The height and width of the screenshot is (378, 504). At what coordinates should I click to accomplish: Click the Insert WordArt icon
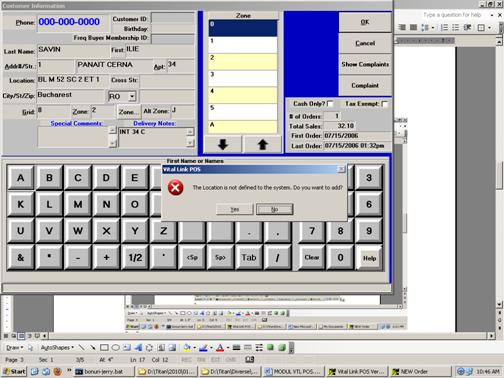pyautogui.click(x=138, y=348)
